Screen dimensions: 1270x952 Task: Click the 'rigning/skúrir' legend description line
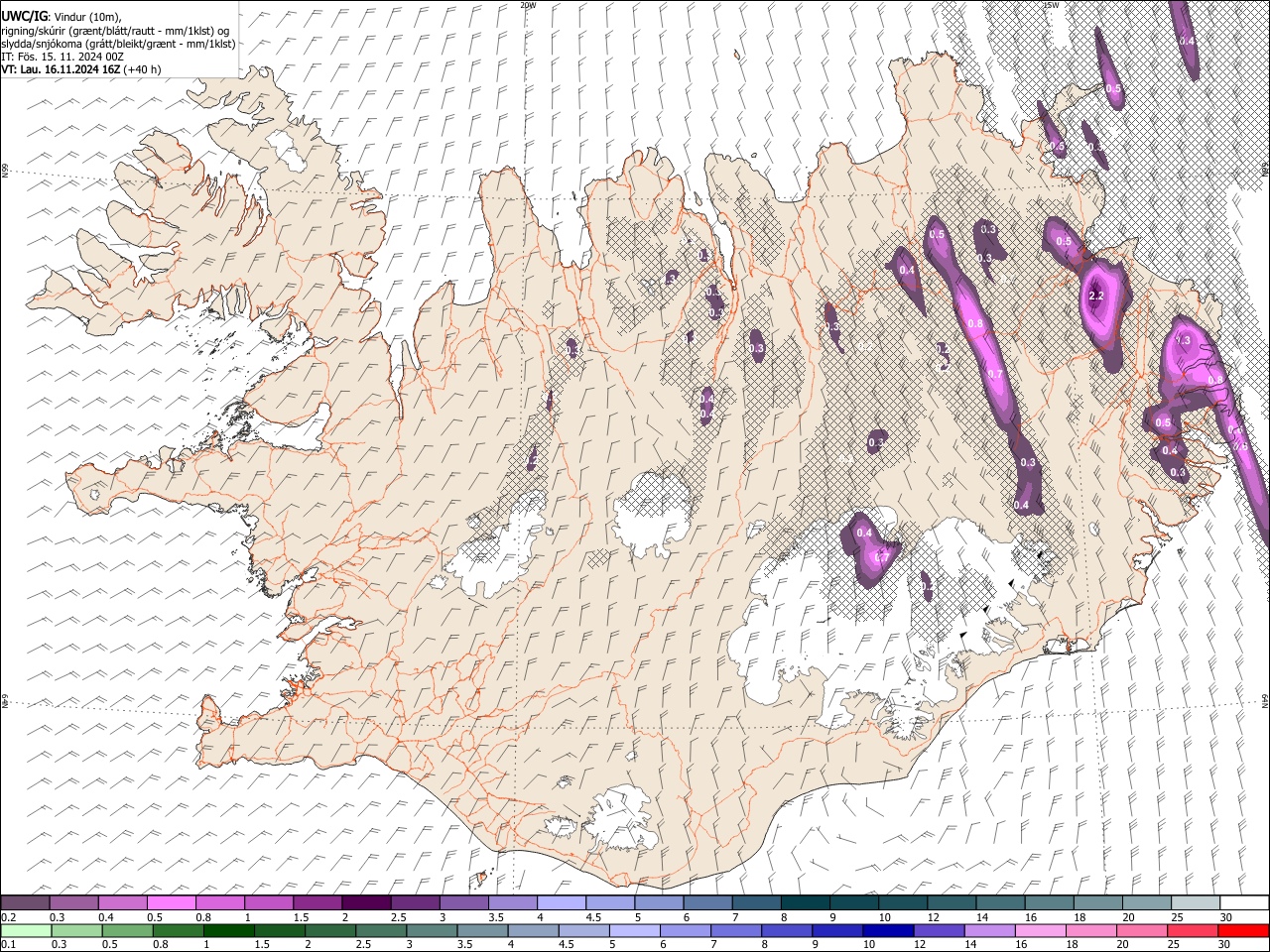pyautogui.click(x=114, y=31)
